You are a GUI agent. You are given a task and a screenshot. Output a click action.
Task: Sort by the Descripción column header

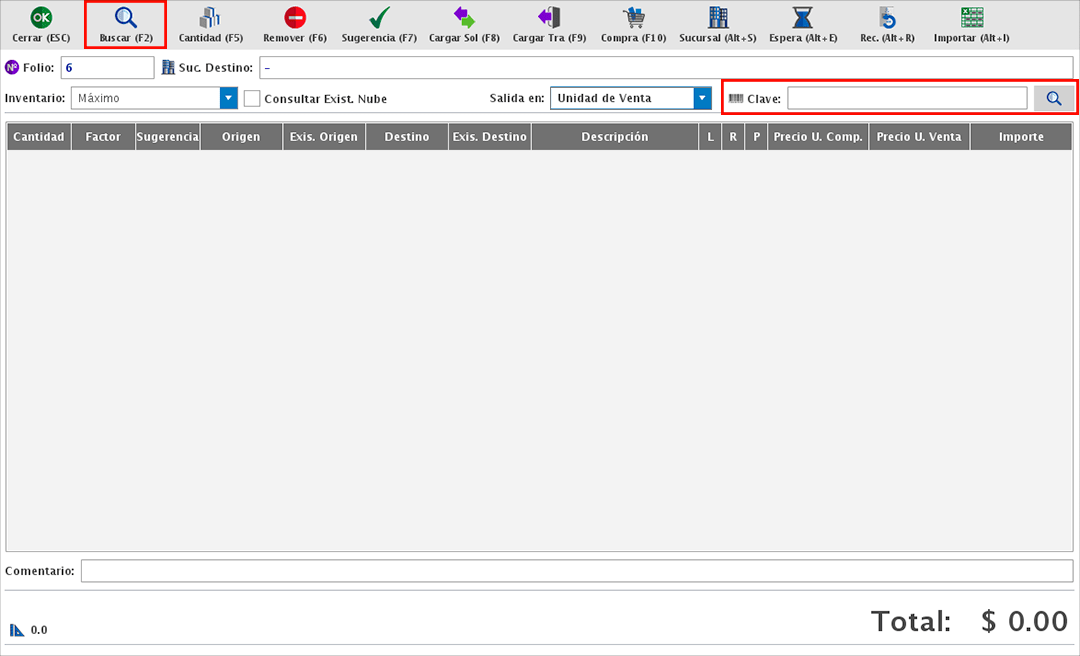614,137
